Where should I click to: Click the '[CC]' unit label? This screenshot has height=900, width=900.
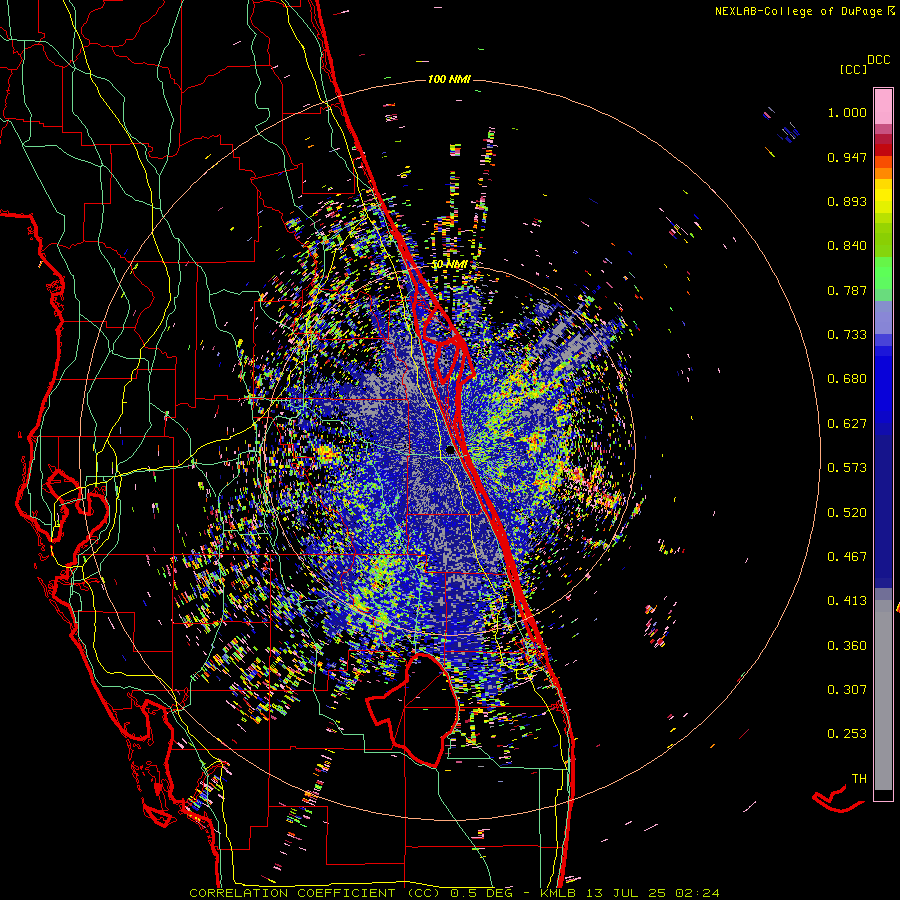pos(854,69)
